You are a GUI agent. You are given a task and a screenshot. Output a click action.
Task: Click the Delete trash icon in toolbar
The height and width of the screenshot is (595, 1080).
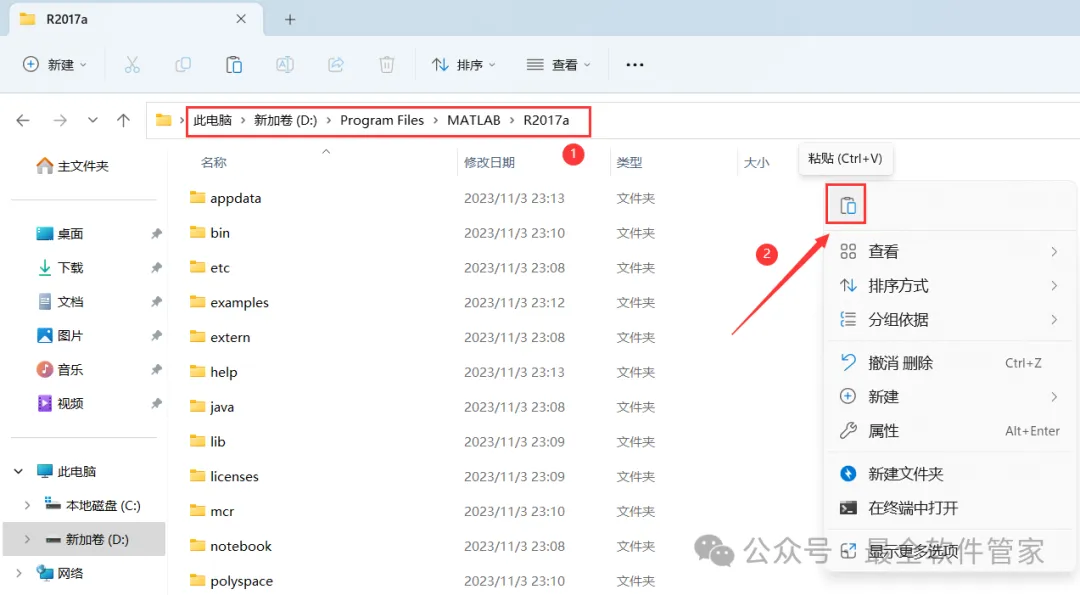click(x=386, y=65)
